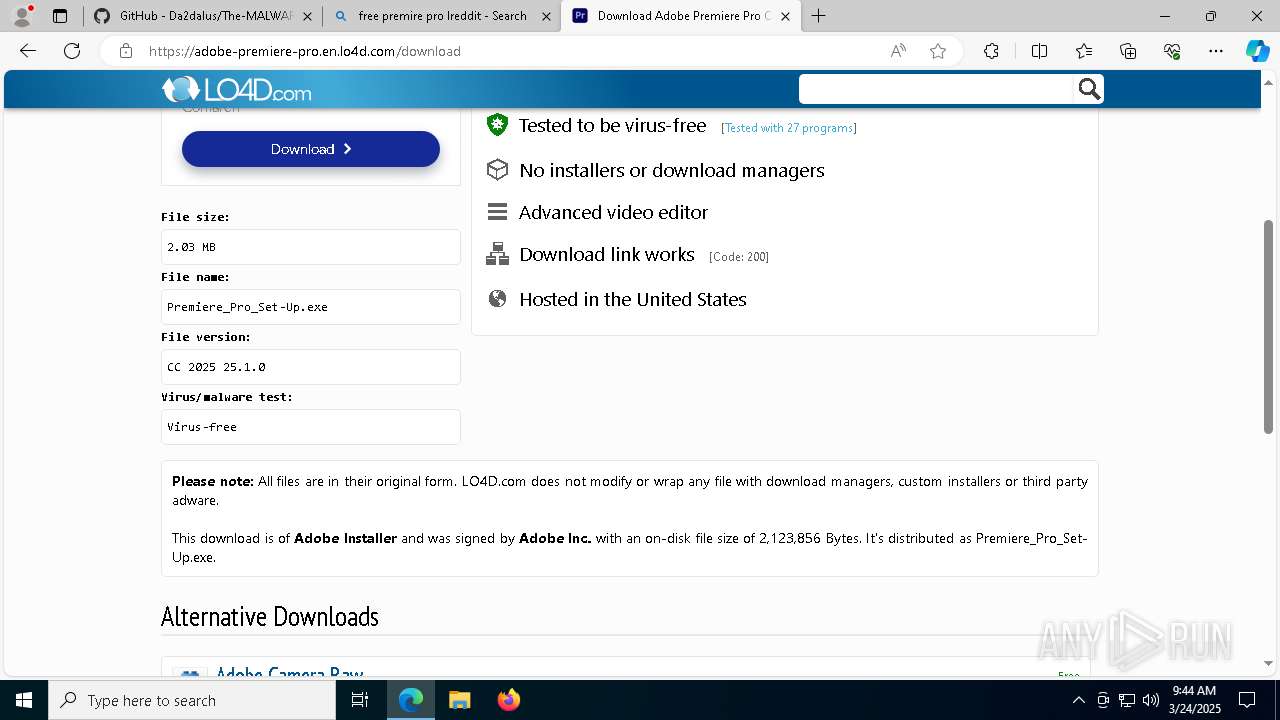Reload the page with refresh icon
This screenshot has width=1280, height=720.
[72, 51]
